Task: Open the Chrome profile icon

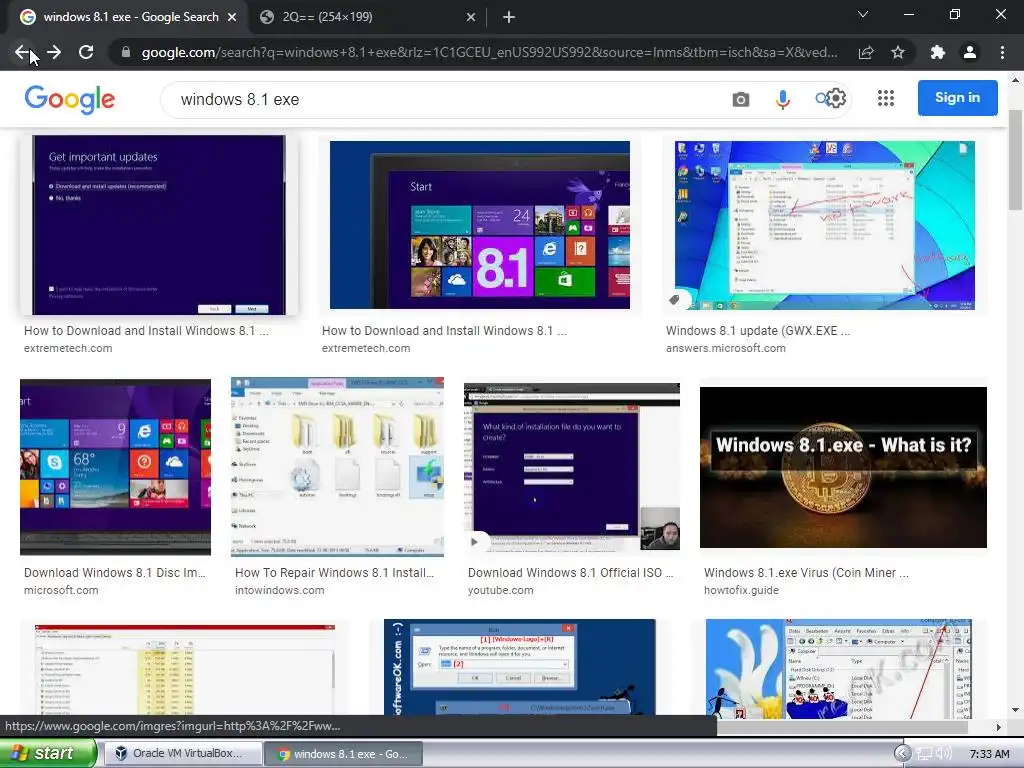Action: pyautogui.click(x=970, y=52)
